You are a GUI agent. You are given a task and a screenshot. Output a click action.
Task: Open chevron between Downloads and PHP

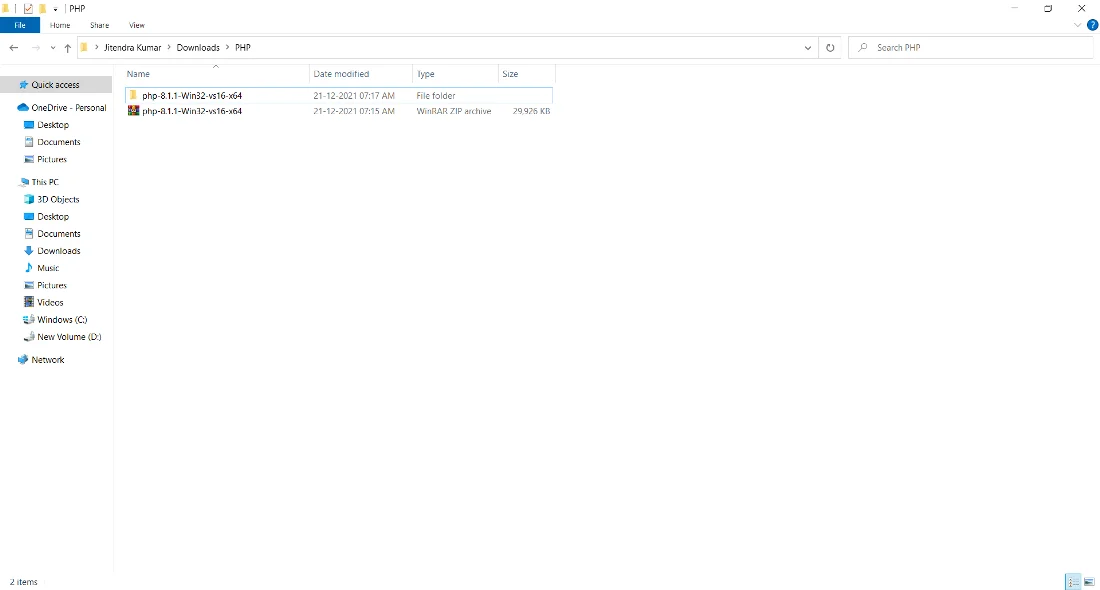(227, 48)
